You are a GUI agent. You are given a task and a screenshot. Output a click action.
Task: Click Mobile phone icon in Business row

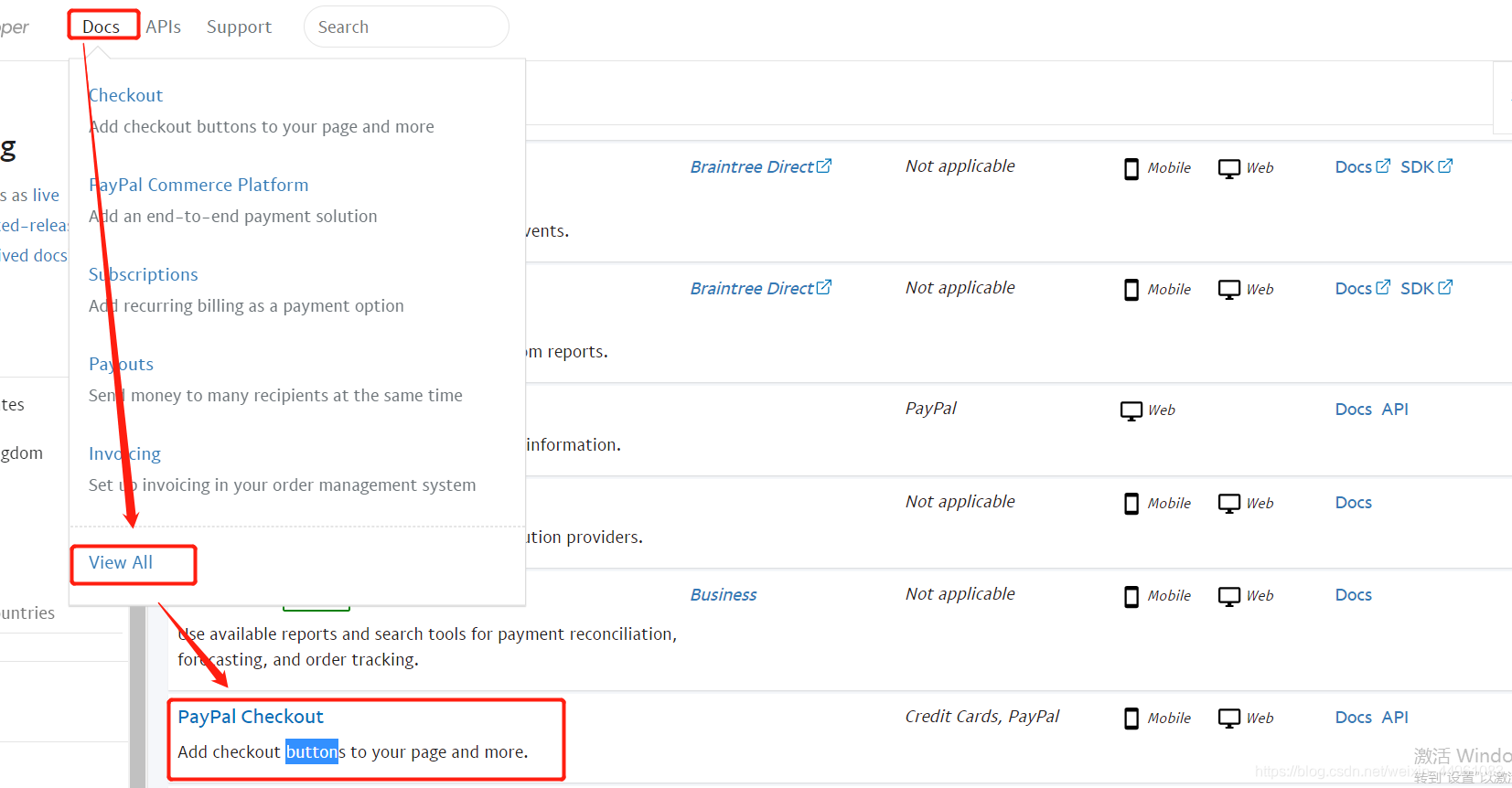pos(1131,596)
